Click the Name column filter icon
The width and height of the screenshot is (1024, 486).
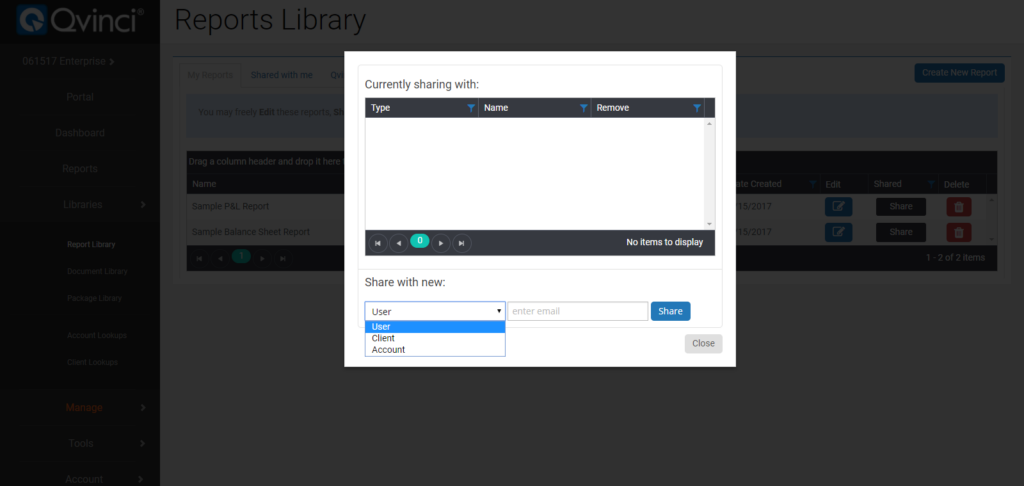(x=584, y=108)
